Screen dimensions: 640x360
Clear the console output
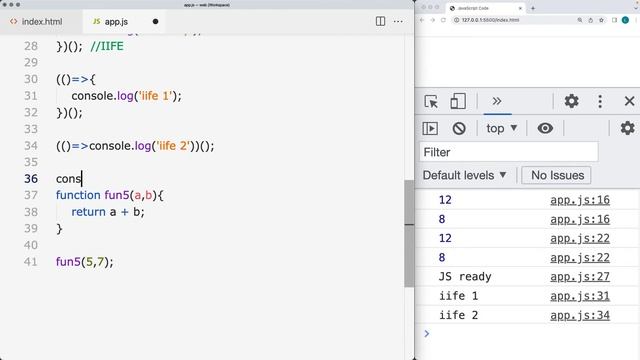coord(459,128)
